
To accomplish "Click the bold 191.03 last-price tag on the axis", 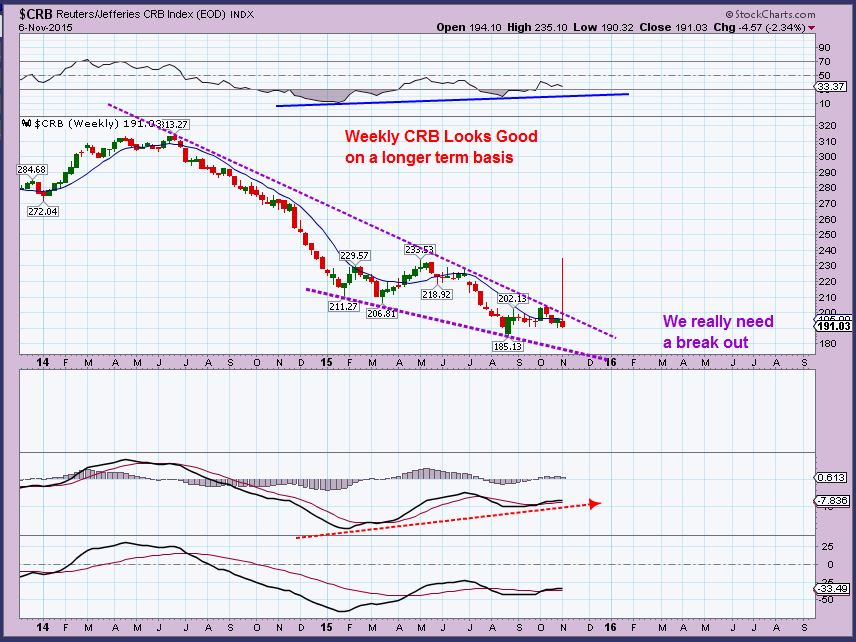I will (x=834, y=326).
